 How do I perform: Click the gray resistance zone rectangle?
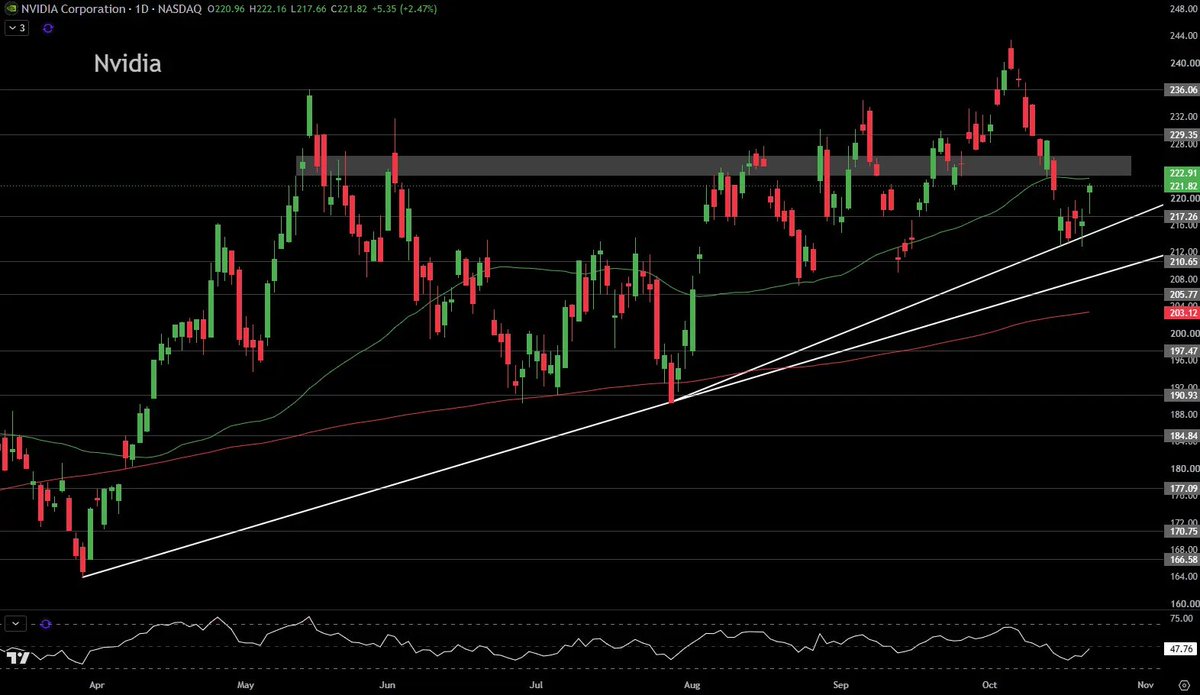(x=713, y=166)
